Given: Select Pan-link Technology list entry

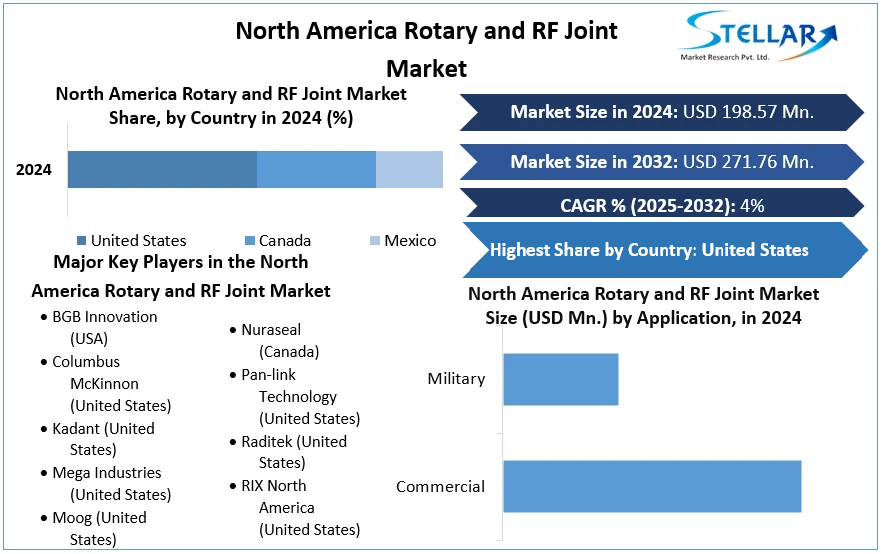Looking at the screenshot, I should pyautogui.click(x=295, y=397).
